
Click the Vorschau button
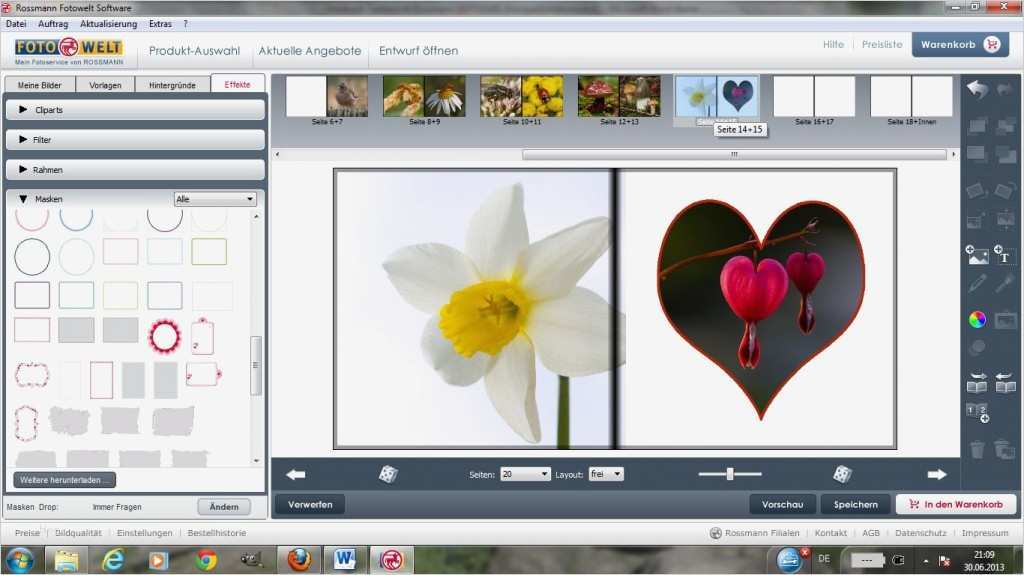pos(782,504)
